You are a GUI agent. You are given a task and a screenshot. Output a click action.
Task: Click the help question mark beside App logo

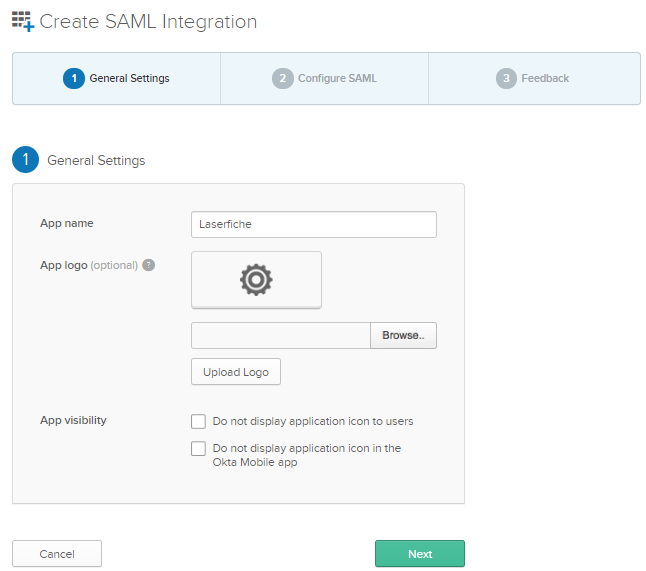148,266
